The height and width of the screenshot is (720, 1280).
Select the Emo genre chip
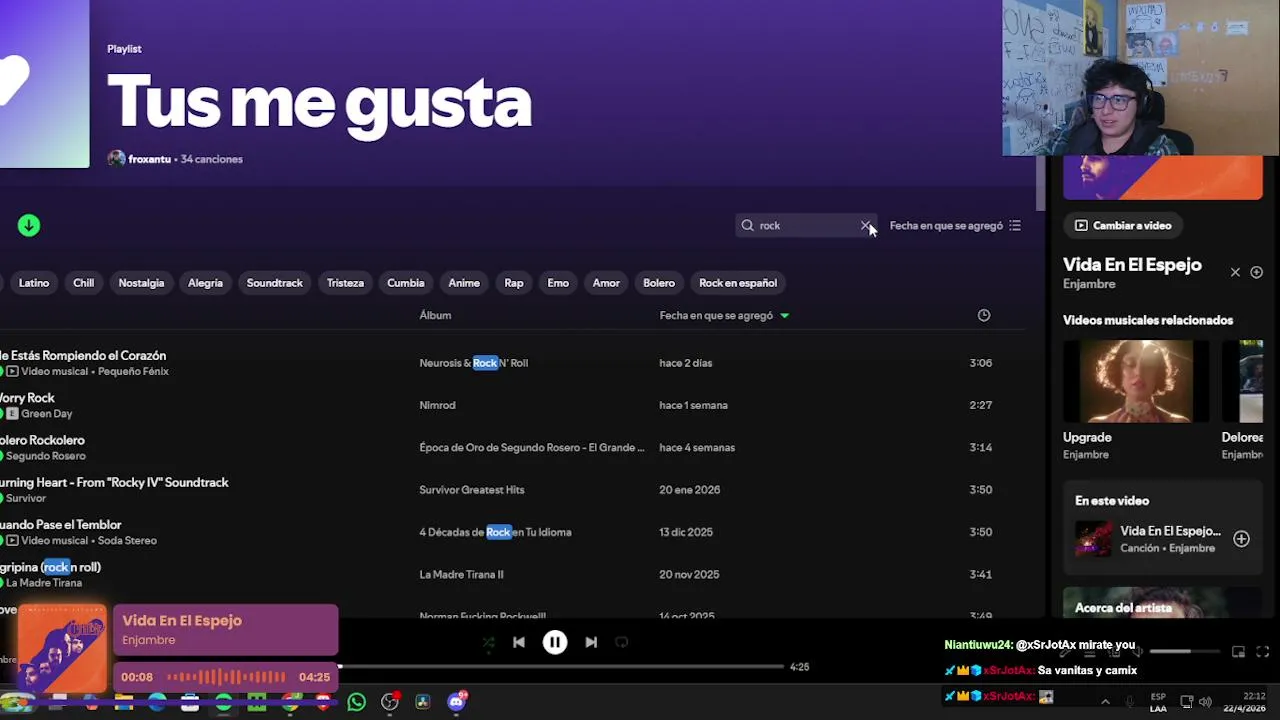coord(558,283)
